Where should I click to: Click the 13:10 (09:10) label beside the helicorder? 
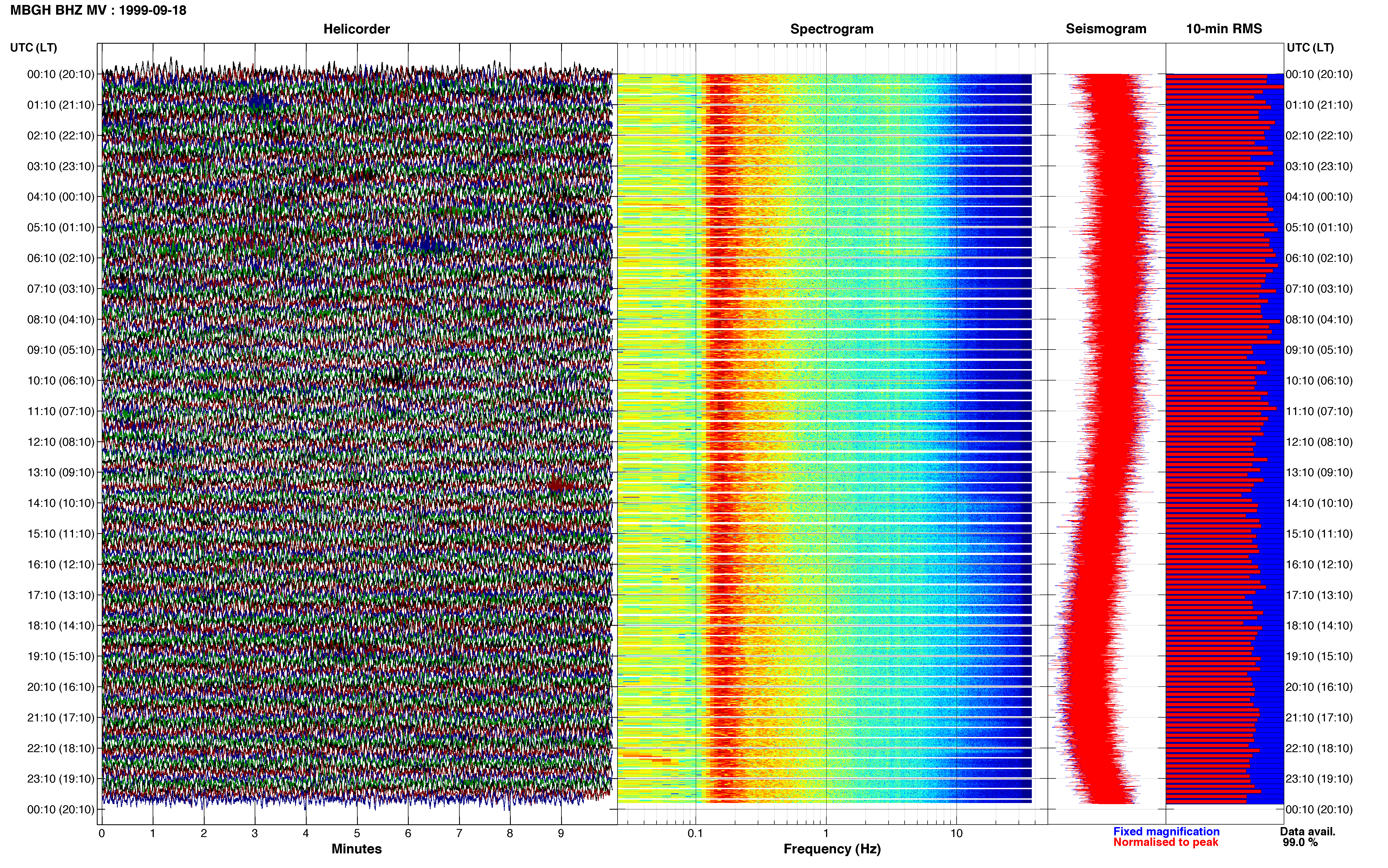click(x=61, y=473)
